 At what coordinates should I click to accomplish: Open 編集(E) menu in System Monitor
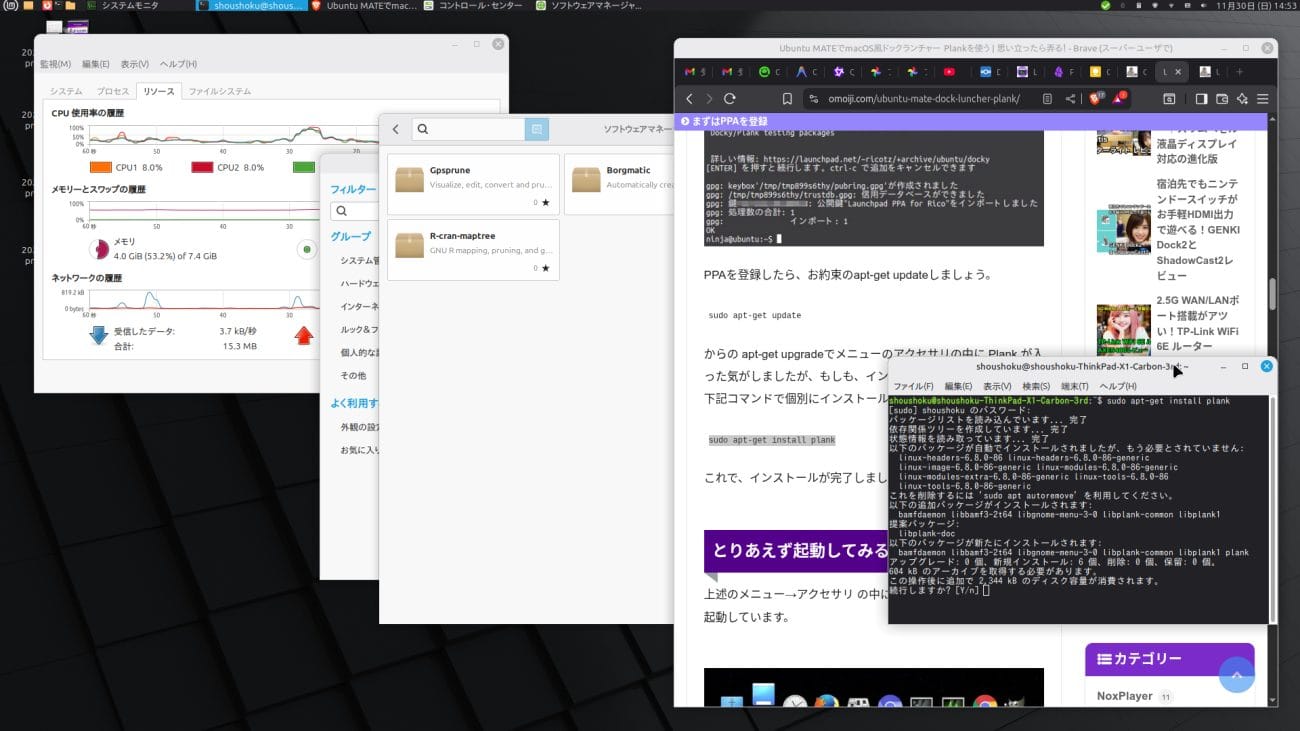(96, 64)
